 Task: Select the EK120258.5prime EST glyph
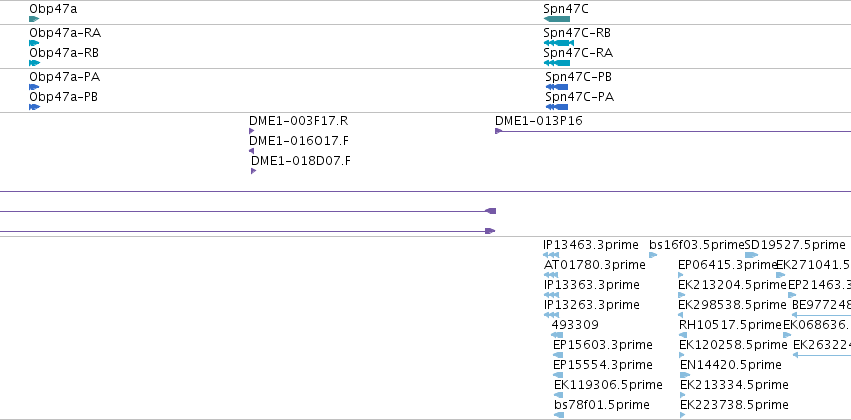pos(682,355)
